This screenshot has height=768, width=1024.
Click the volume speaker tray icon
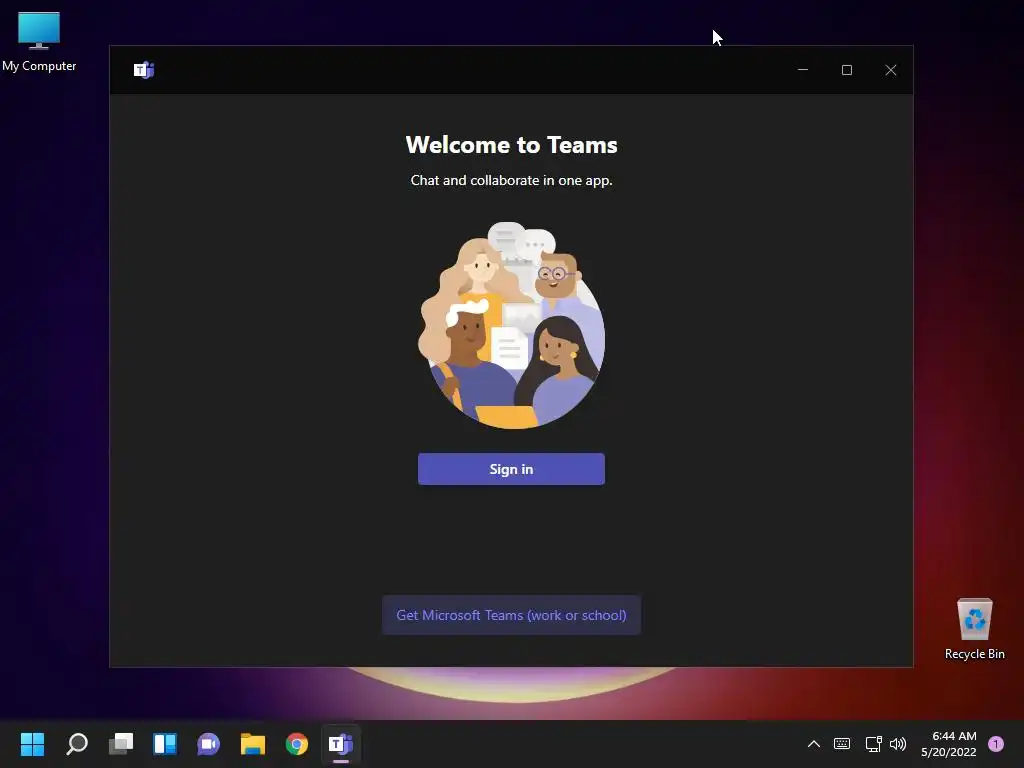pyautogui.click(x=898, y=744)
